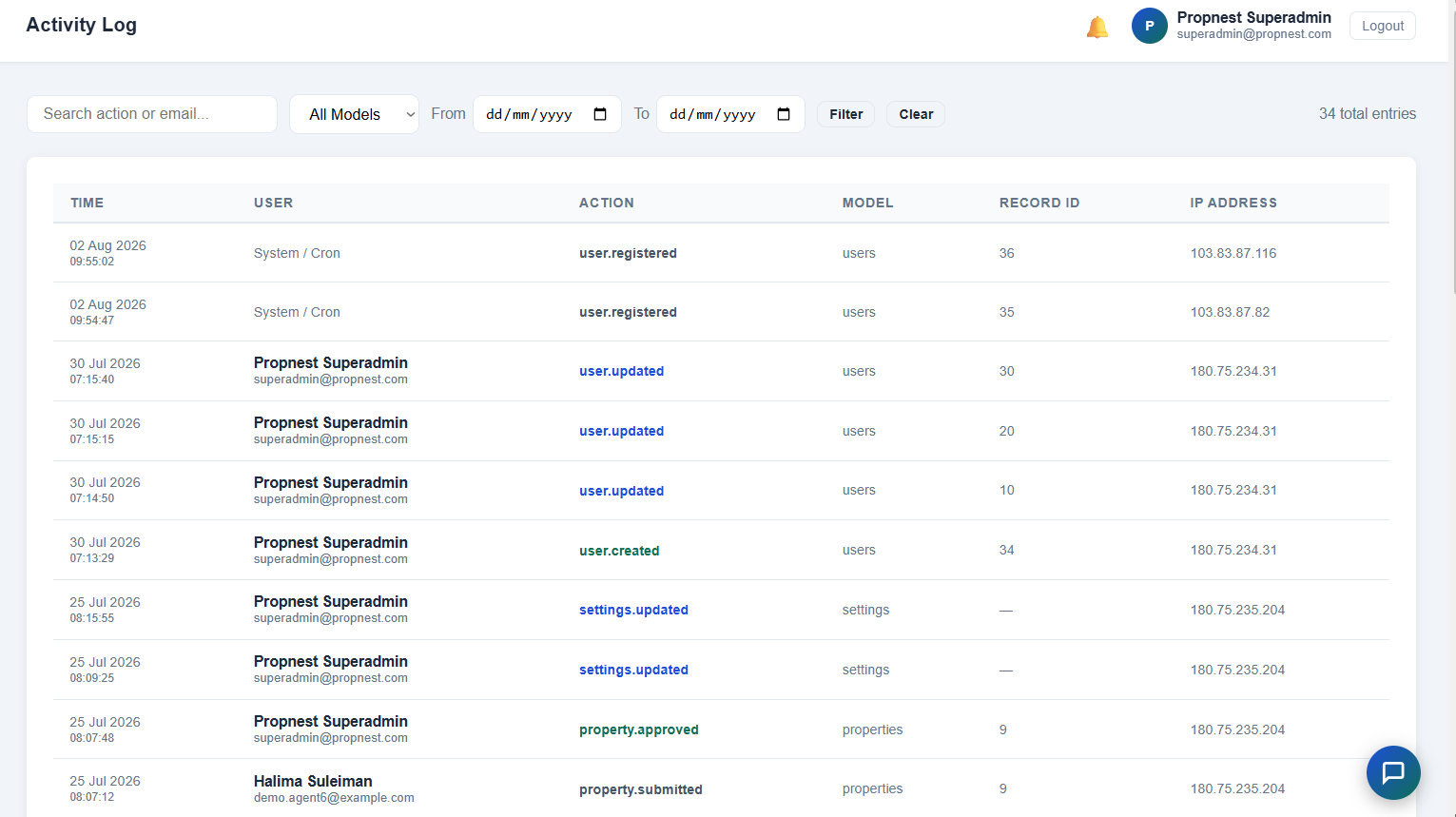Viewport: 1456px width, 817px height.
Task: Click Propnest Superadmin in 07:15:40 row
Action: 331,362
